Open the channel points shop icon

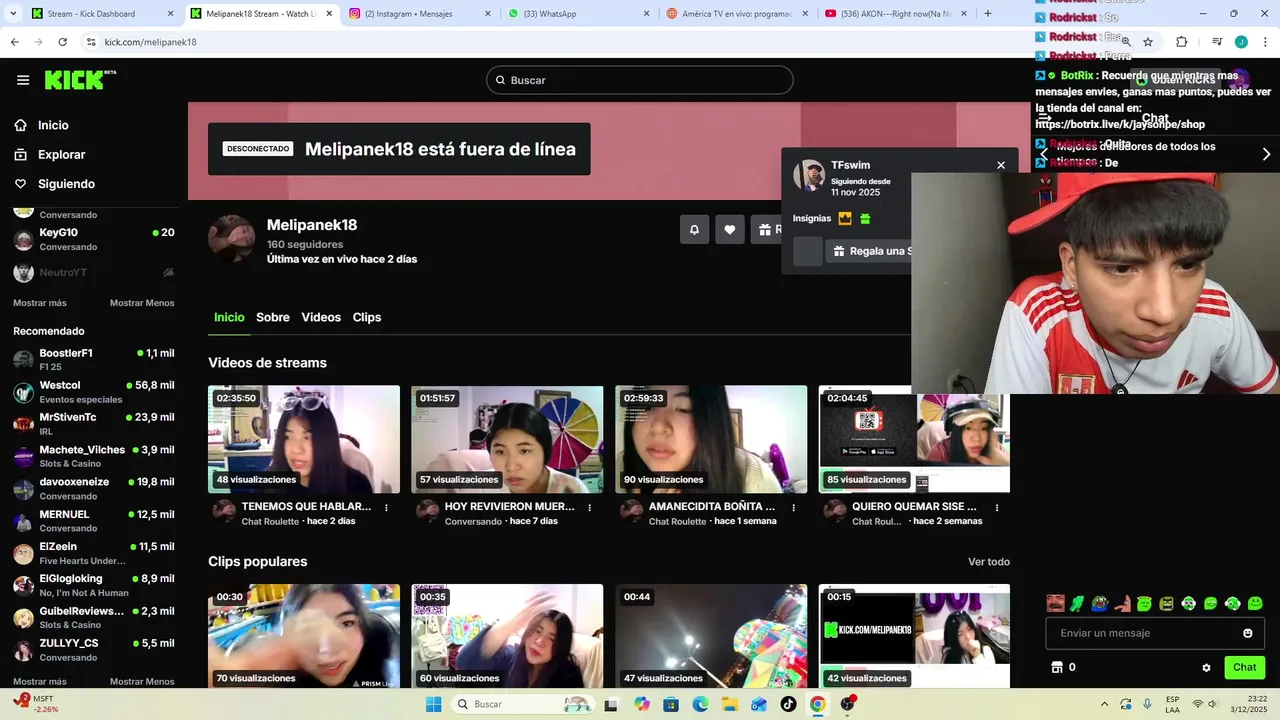(1056, 667)
